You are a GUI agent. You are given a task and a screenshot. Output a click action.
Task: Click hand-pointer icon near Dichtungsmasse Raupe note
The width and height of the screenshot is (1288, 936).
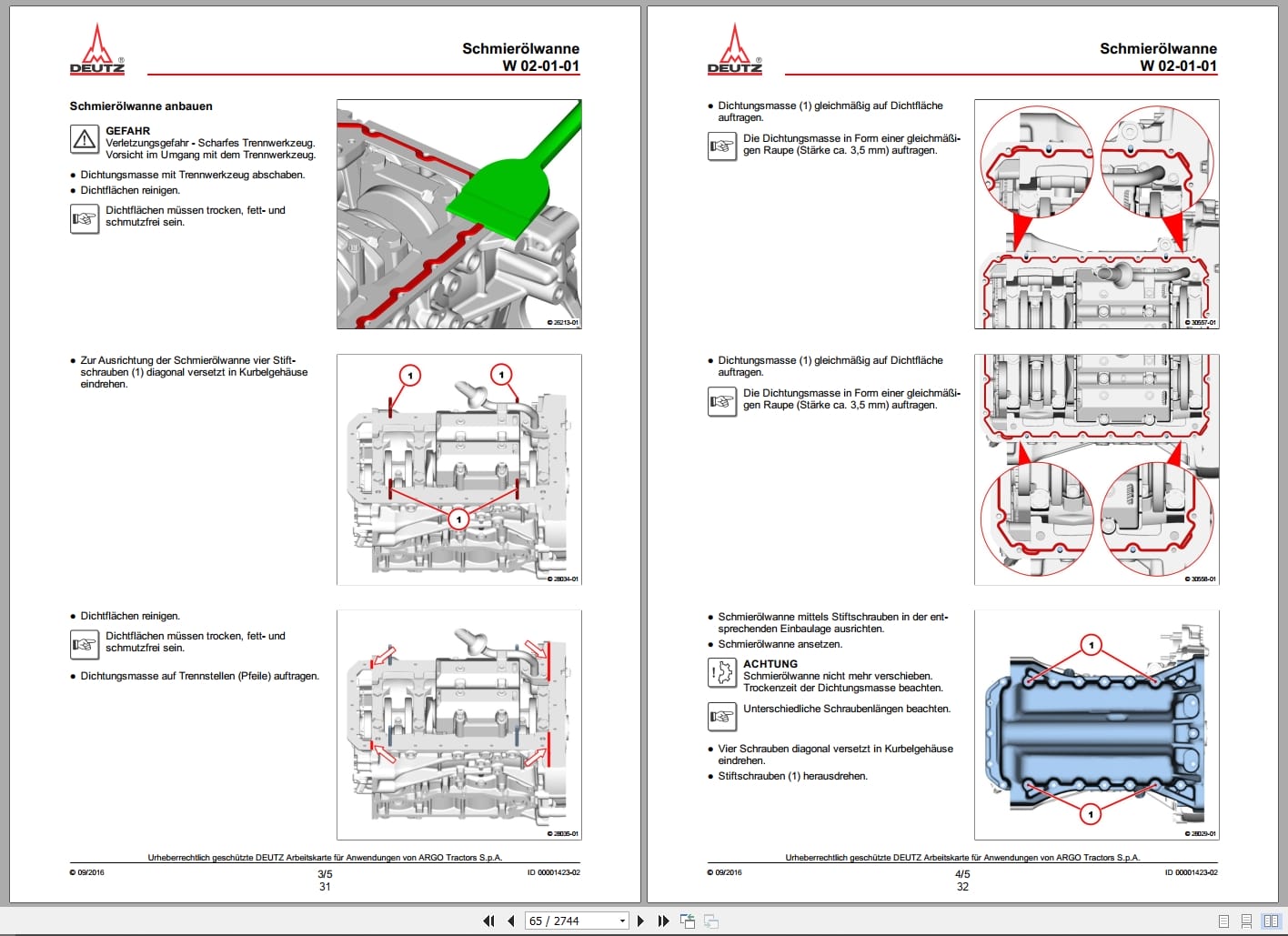tap(721, 146)
